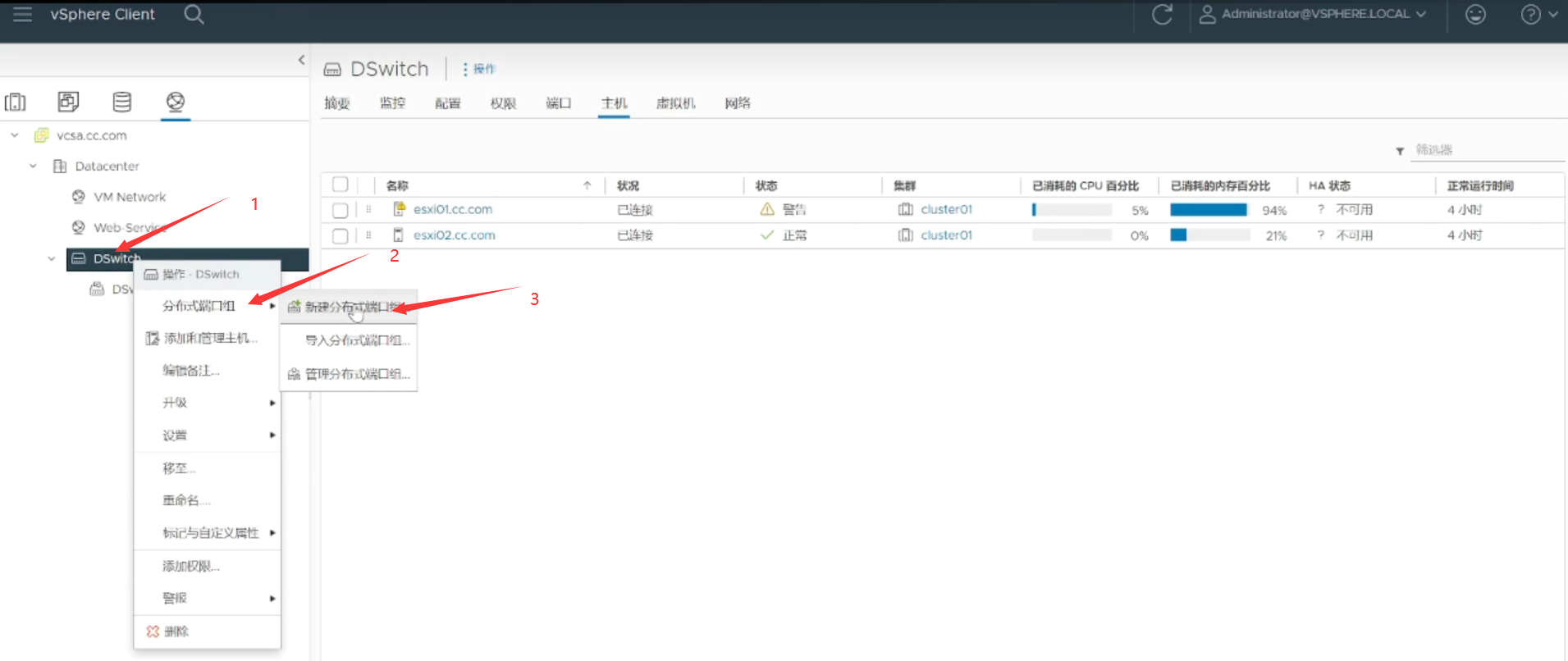Choose Import Distributed Port Group
Viewport: 1568px width, 661px height.
349,340
